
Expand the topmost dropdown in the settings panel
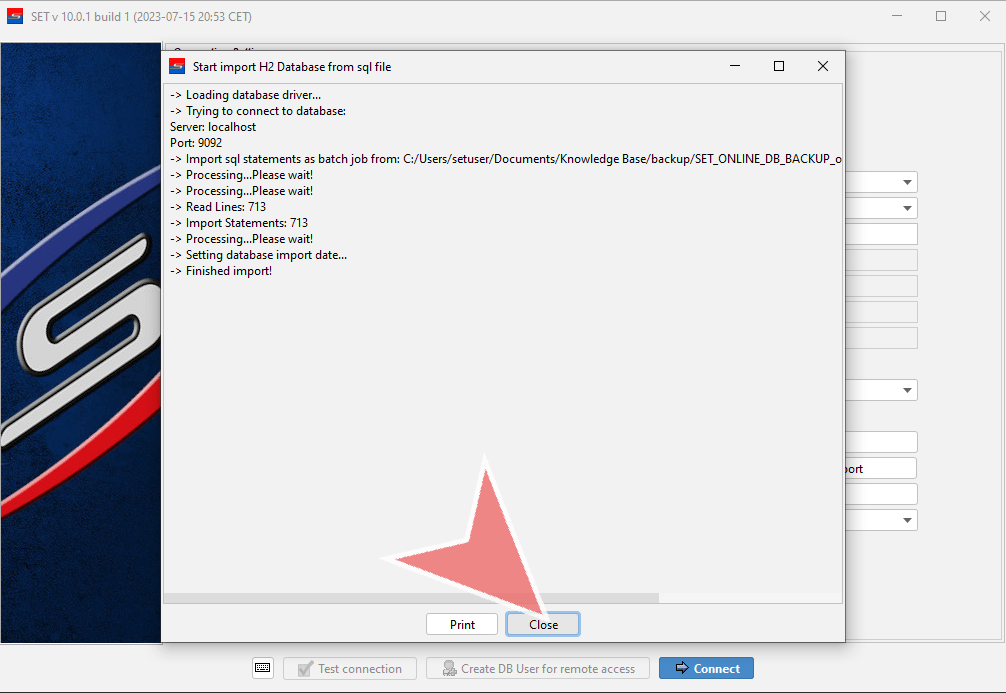pyautogui.click(x=907, y=182)
